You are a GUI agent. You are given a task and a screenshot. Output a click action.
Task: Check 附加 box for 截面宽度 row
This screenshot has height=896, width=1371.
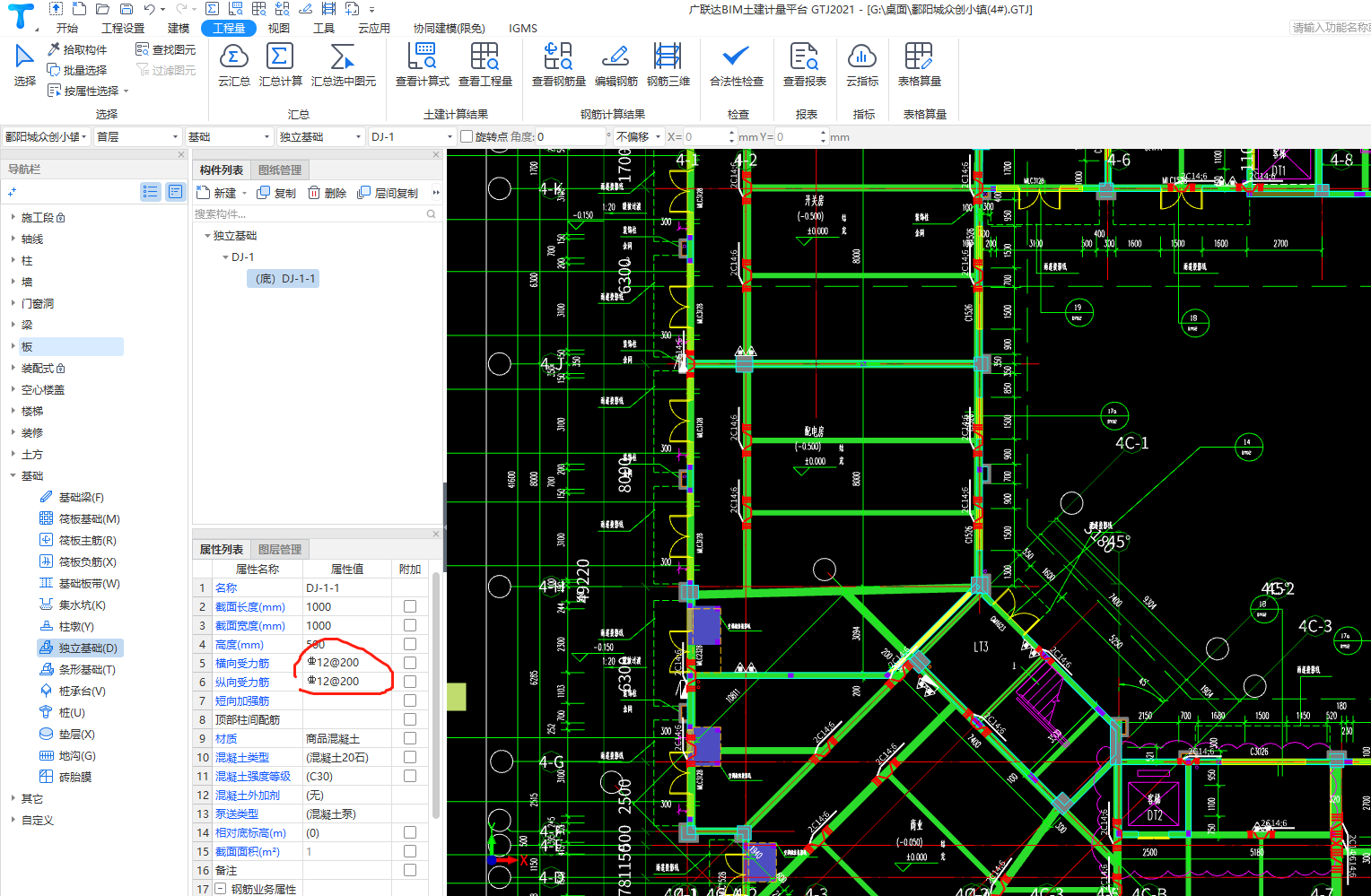[x=410, y=625]
